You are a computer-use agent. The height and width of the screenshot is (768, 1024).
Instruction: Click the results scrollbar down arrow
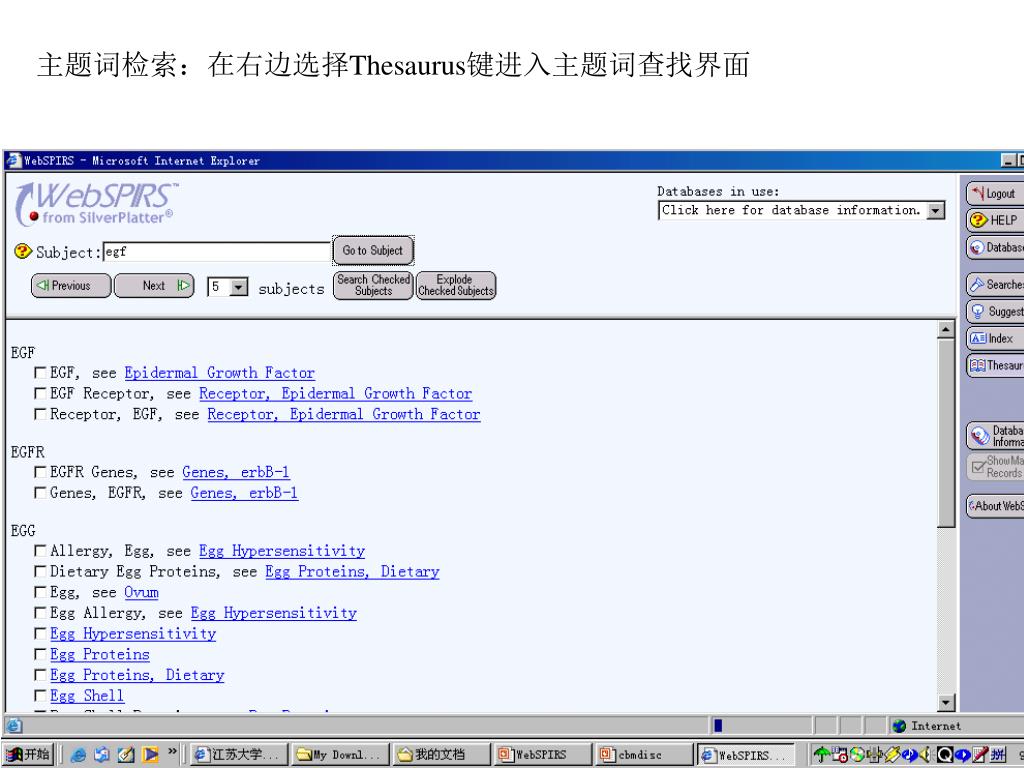pos(946,703)
